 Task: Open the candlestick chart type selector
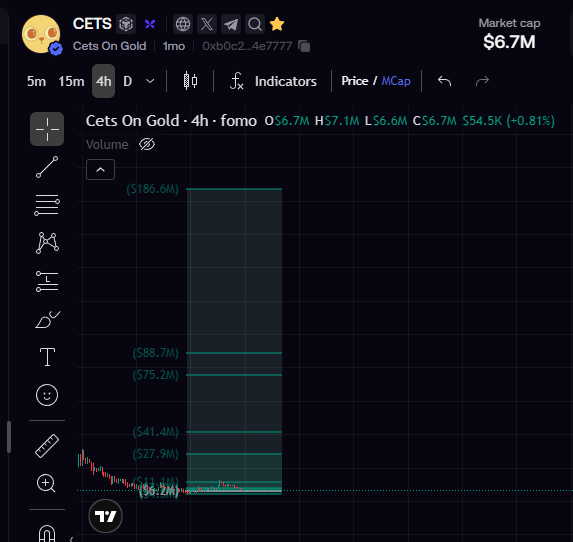[x=190, y=81]
